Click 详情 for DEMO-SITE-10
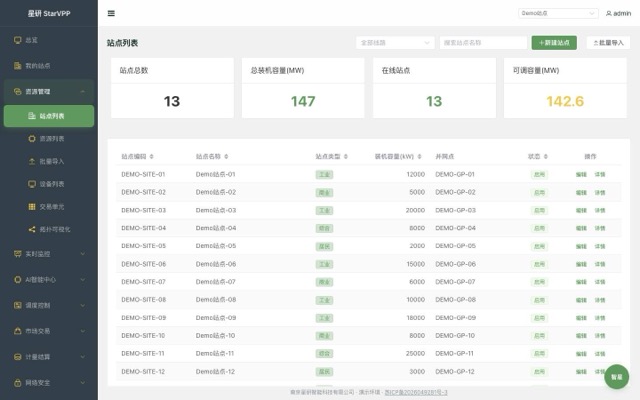The height and width of the screenshot is (400, 640). [x=600, y=336]
